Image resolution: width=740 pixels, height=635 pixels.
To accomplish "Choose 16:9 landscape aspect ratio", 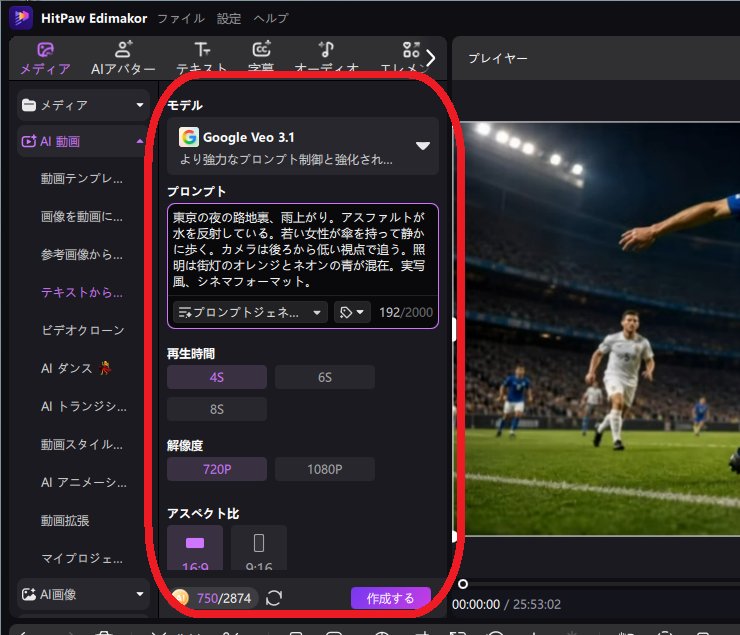I will click(x=195, y=548).
